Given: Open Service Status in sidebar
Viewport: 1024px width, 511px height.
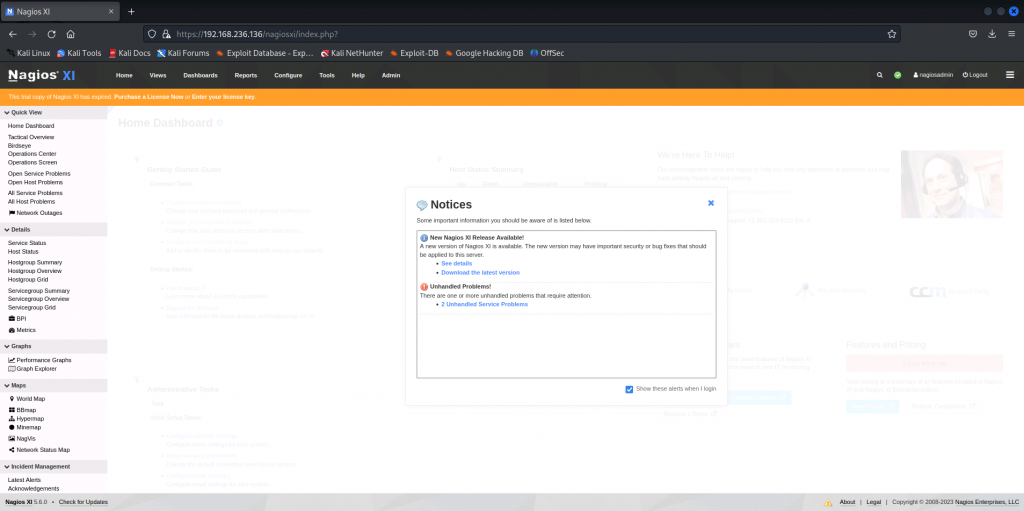Looking at the screenshot, I should (x=27, y=243).
